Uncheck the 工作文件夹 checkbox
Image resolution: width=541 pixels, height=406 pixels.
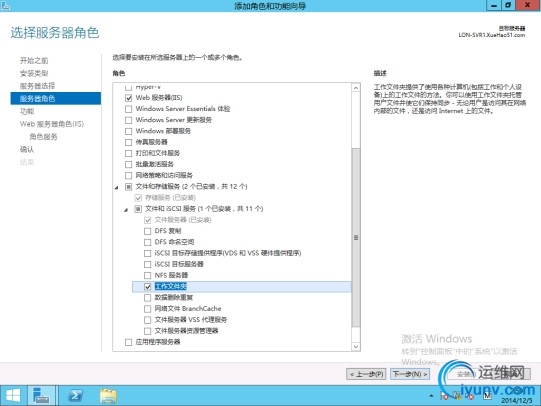click(x=147, y=287)
